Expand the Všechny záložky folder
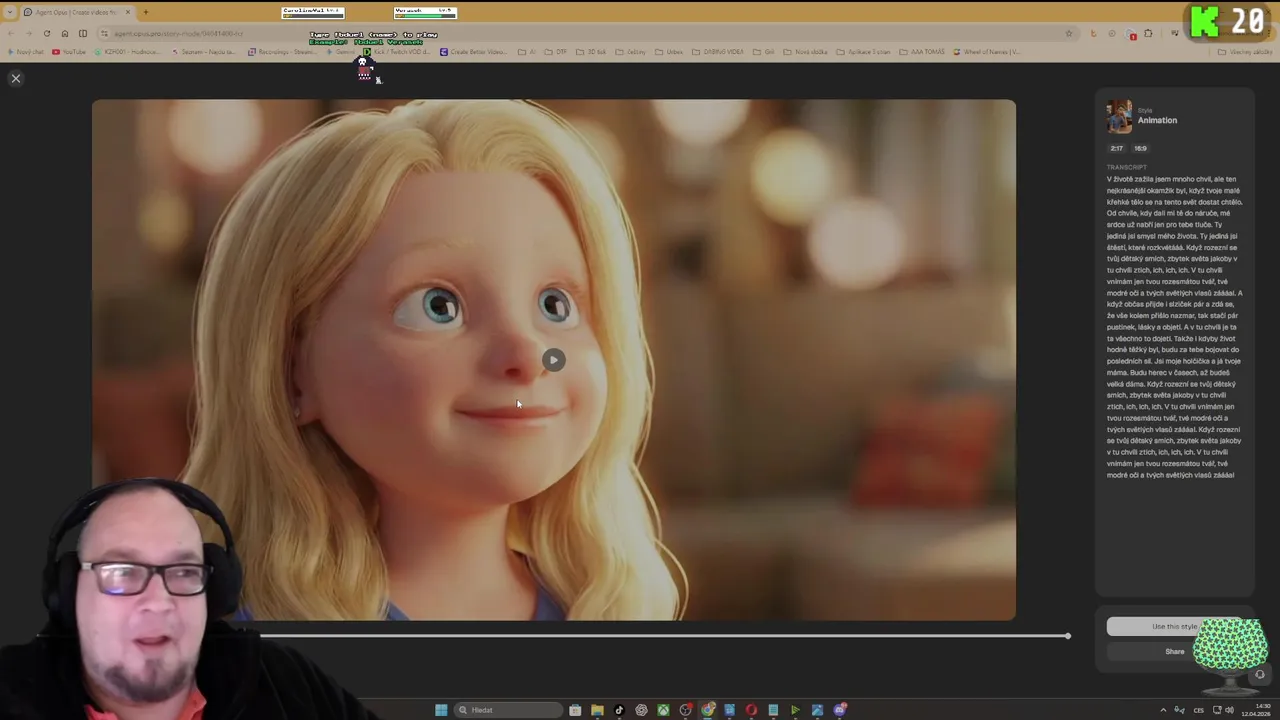This screenshot has width=1280, height=720. point(1245,51)
